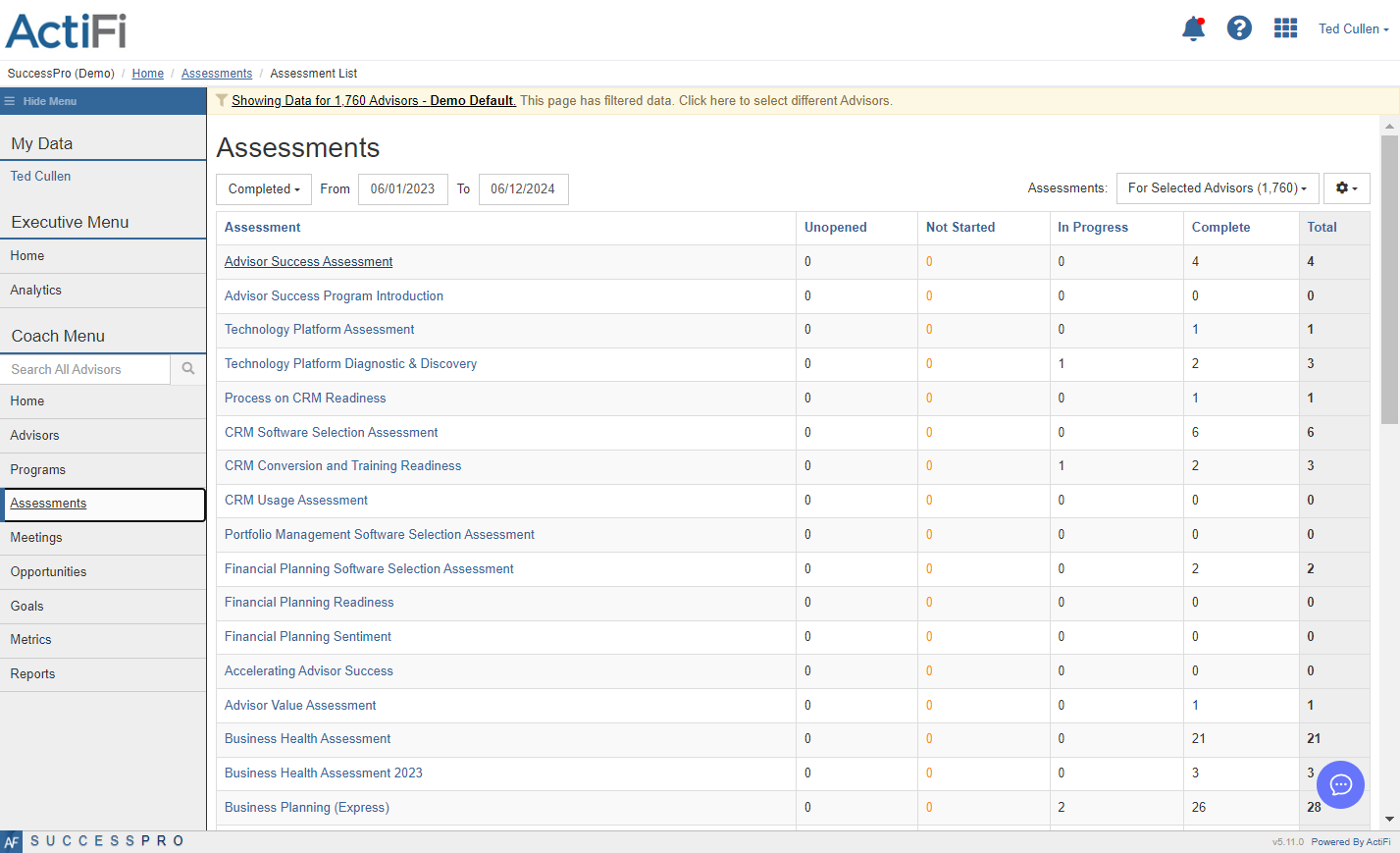Open Financial Planning Sentiment
The image size is (1400, 853).
(308, 637)
